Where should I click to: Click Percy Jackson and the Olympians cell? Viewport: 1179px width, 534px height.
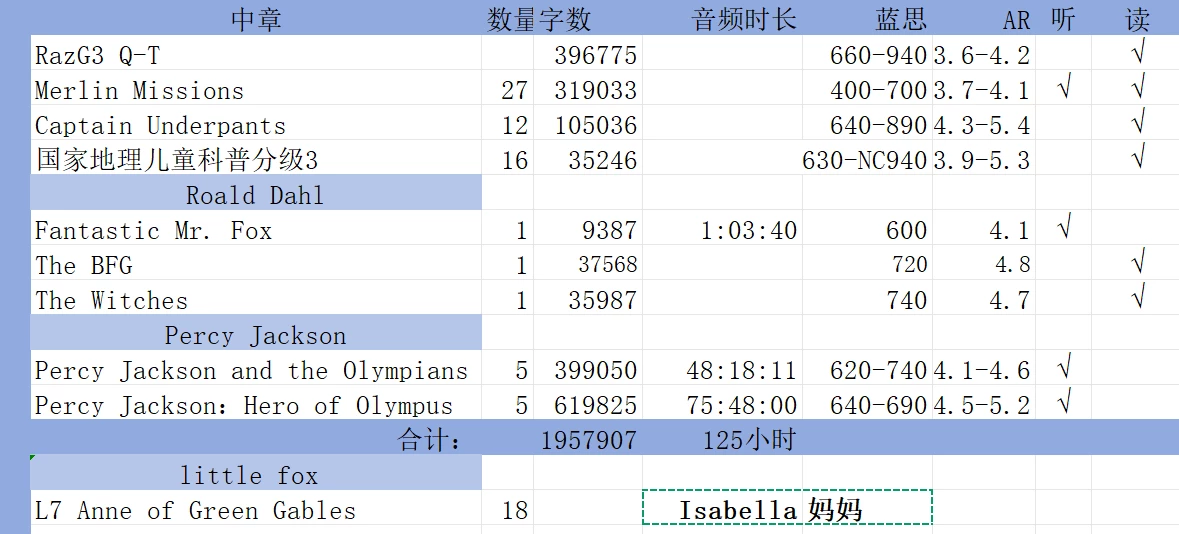pyautogui.click(x=256, y=369)
